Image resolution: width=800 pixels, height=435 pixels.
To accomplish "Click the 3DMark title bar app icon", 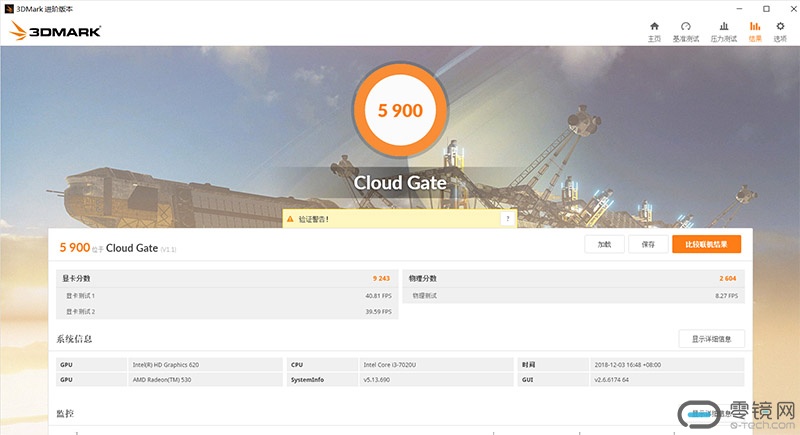I will coord(9,9).
